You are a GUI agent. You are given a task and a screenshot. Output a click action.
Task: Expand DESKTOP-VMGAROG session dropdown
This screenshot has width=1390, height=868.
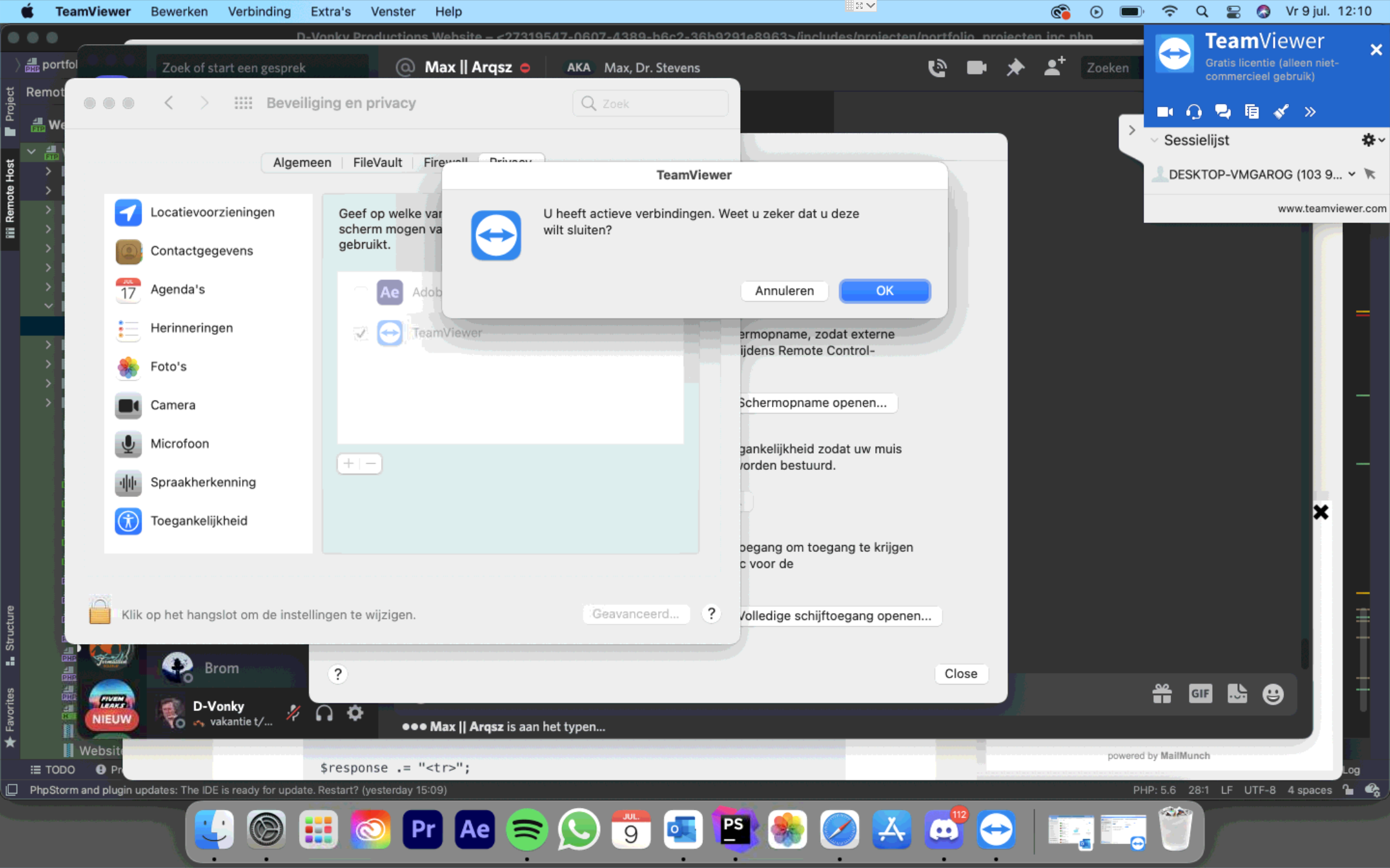point(1352,174)
